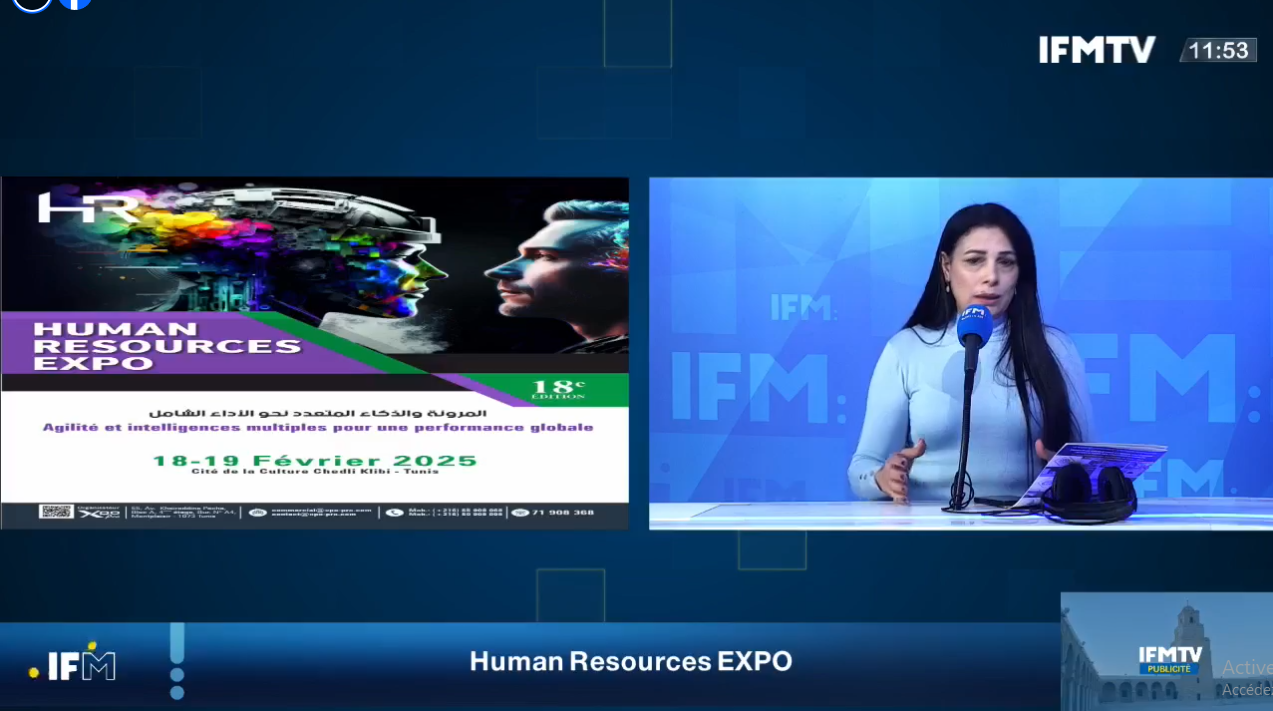Open the IFMTV Publicité thumbnail
Viewport: 1273px width, 711px height.
pos(1167,651)
